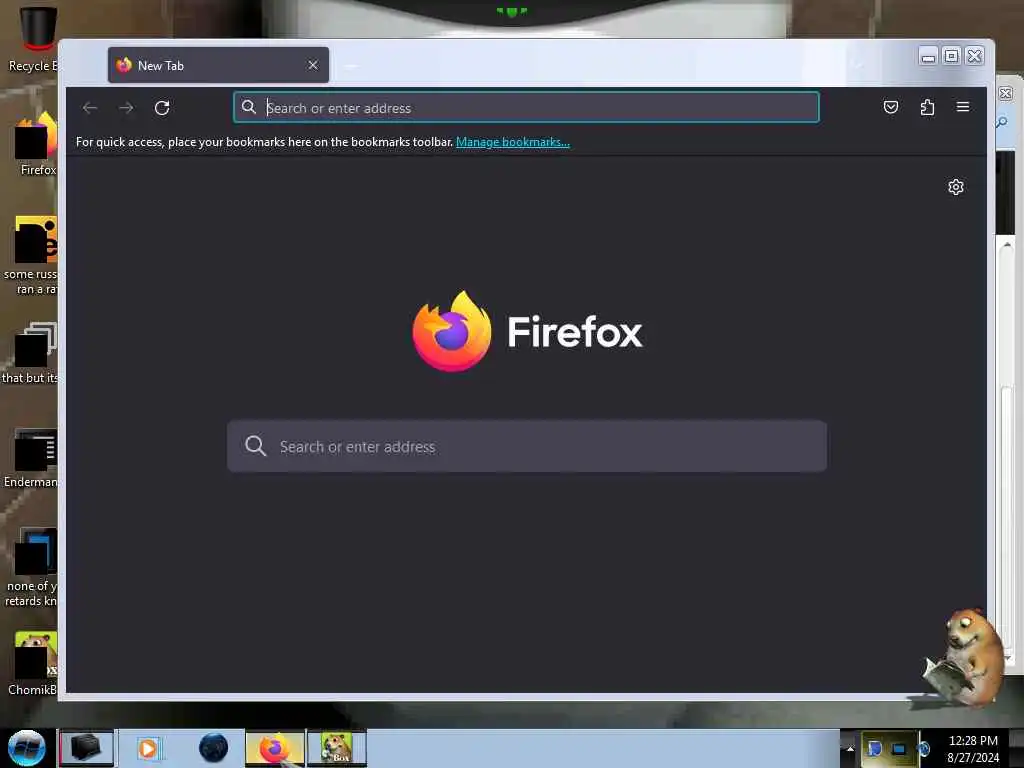Click the magnifier icon in address bar
Screen dimensions: 1024x768
click(x=249, y=107)
